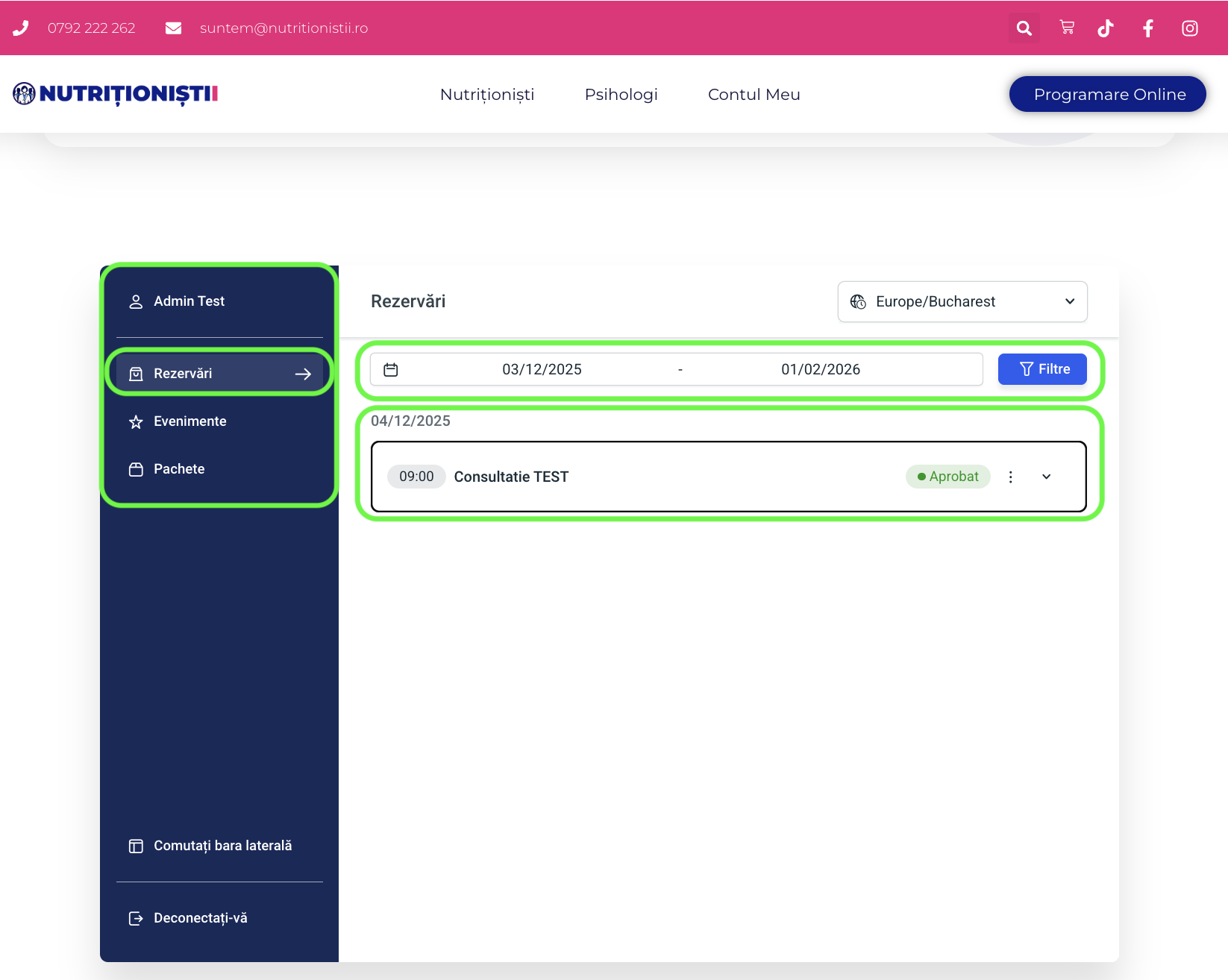
Task: Open the Europe/Bucharest timezone dropdown
Action: pyautogui.click(x=962, y=301)
